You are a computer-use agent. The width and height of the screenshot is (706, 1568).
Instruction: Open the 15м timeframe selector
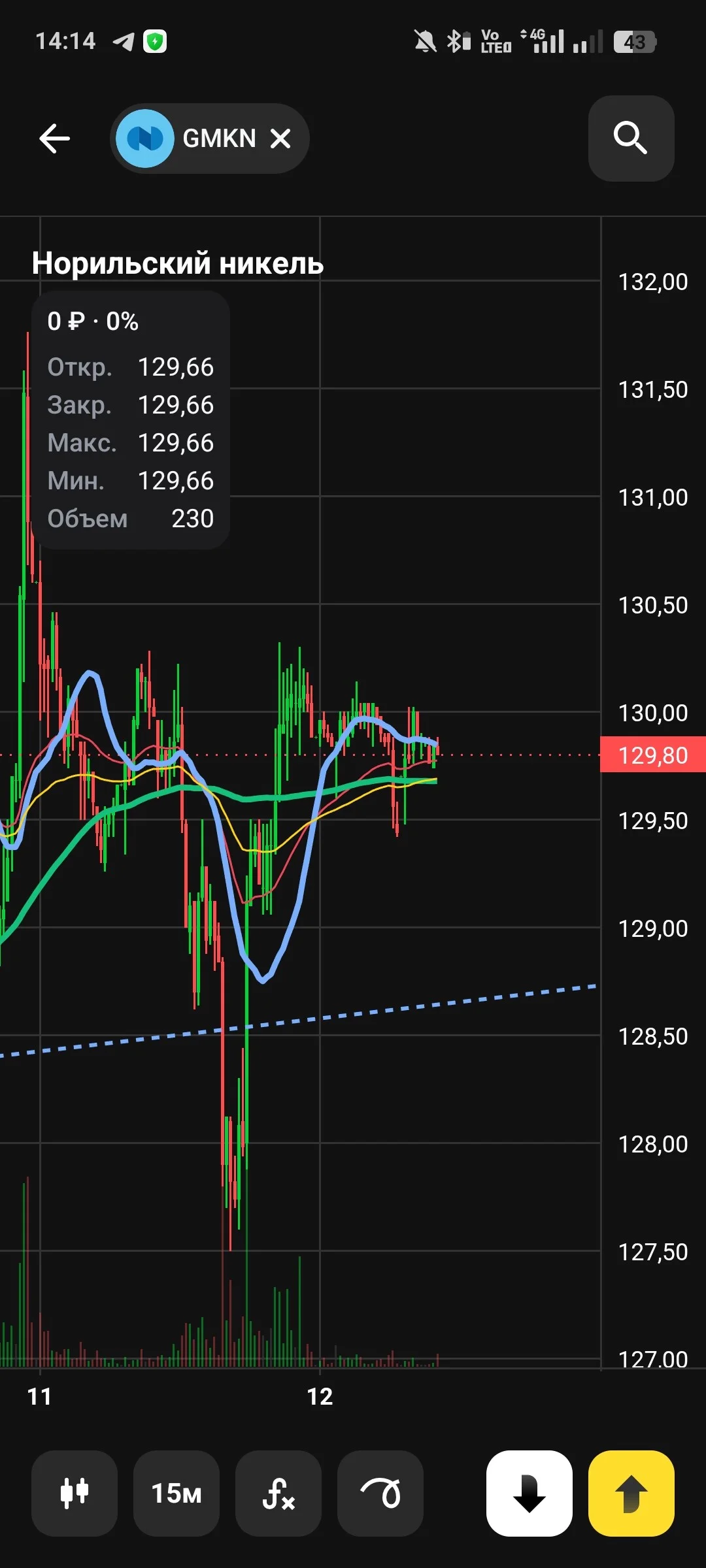pyautogui.click(x=176, y=1493)
